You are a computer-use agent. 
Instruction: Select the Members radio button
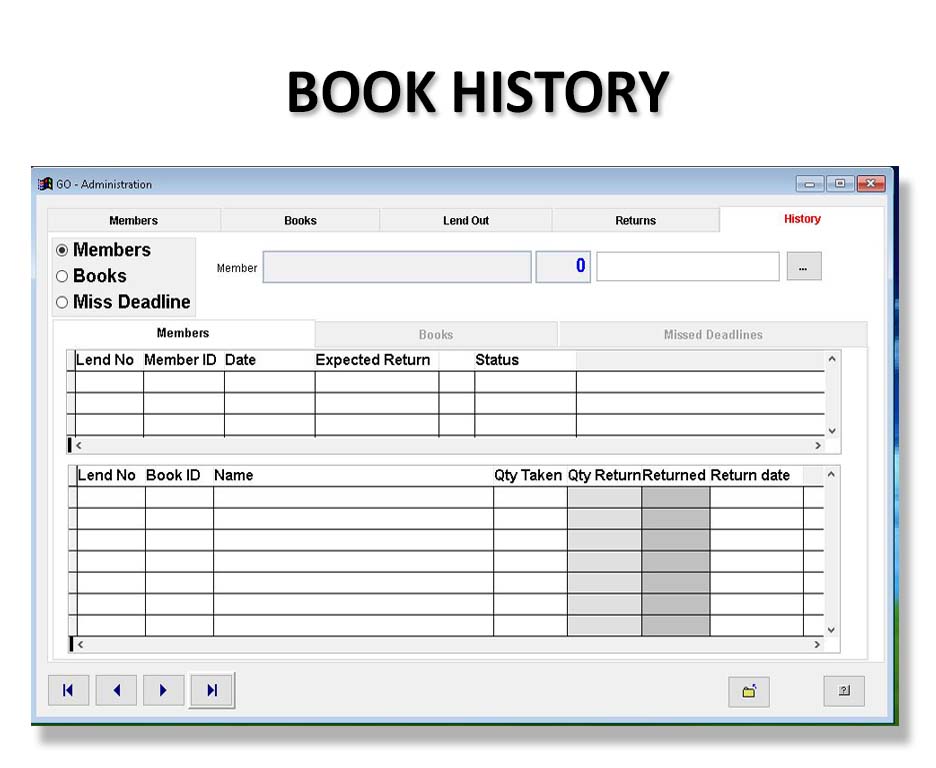(62, 251)
